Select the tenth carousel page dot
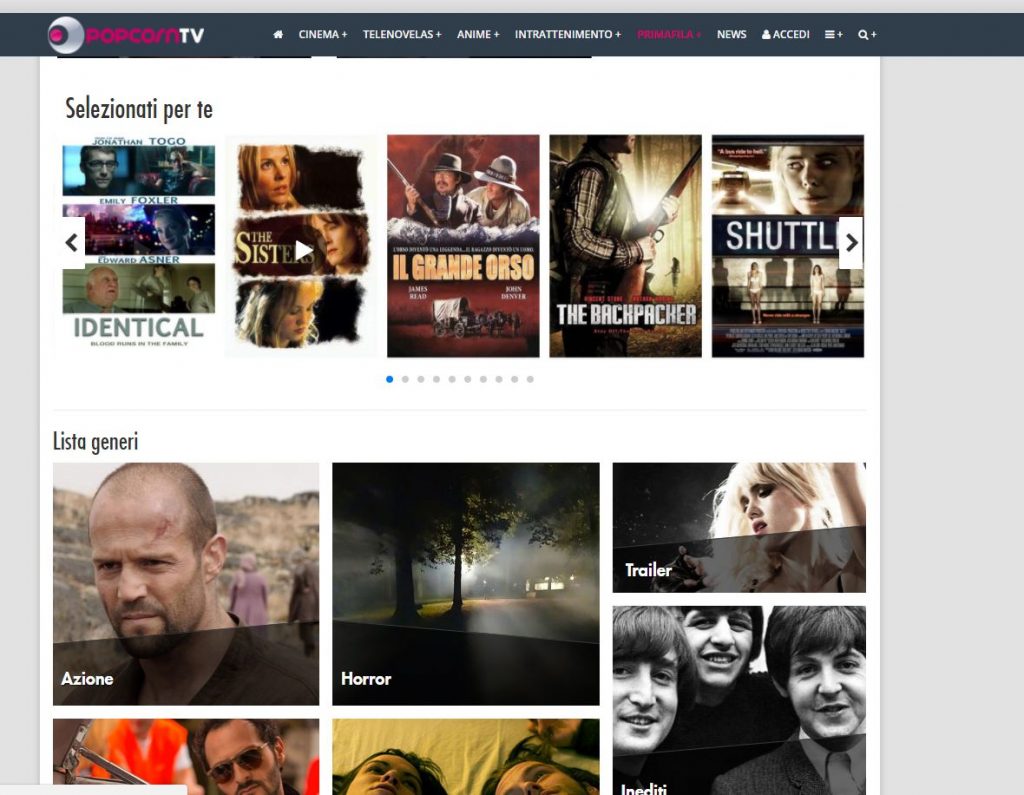Image resolution: width=1024 pixels, height=795 pixels. [530, 379]
